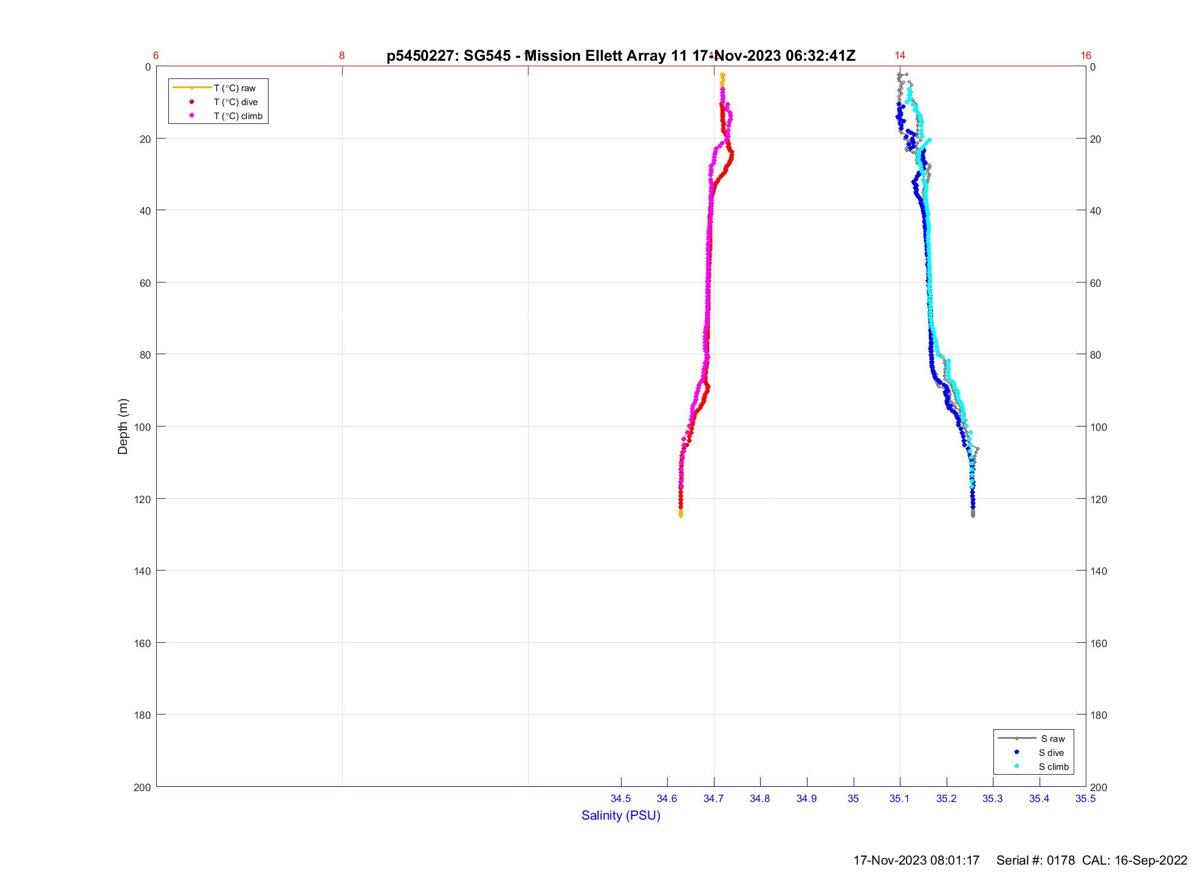Click the 100 tick on left depth axis
1200x885 pixels.
click(x=142, y=427)
